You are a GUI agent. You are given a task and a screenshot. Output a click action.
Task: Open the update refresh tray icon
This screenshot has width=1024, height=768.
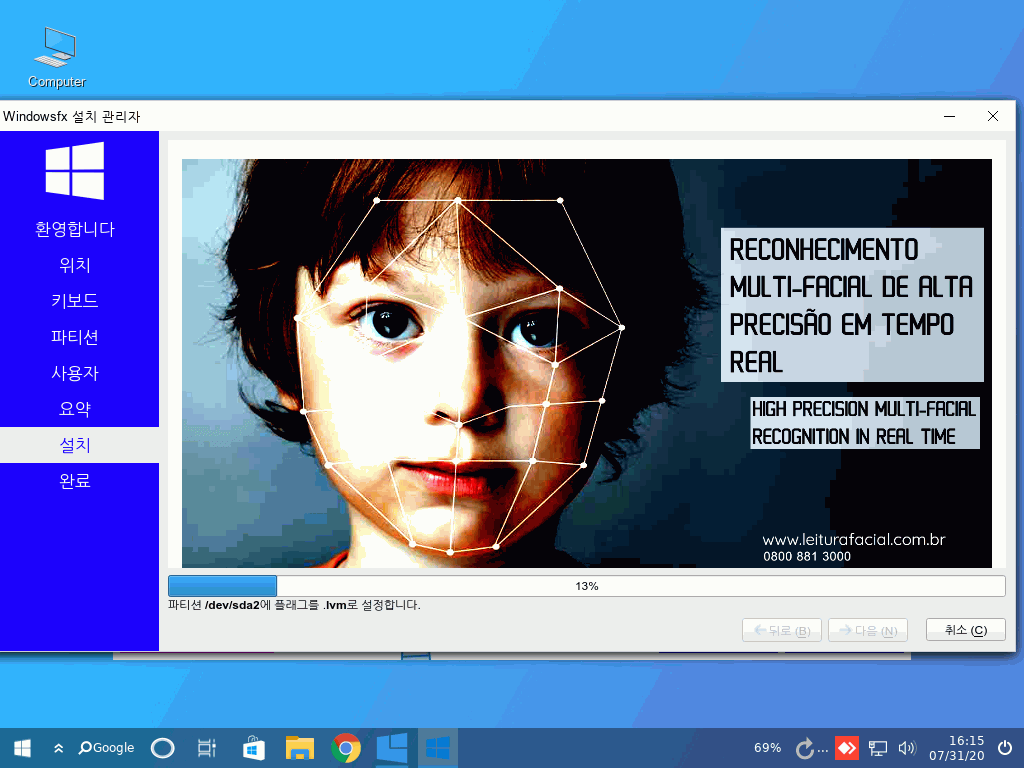point(805,748)
